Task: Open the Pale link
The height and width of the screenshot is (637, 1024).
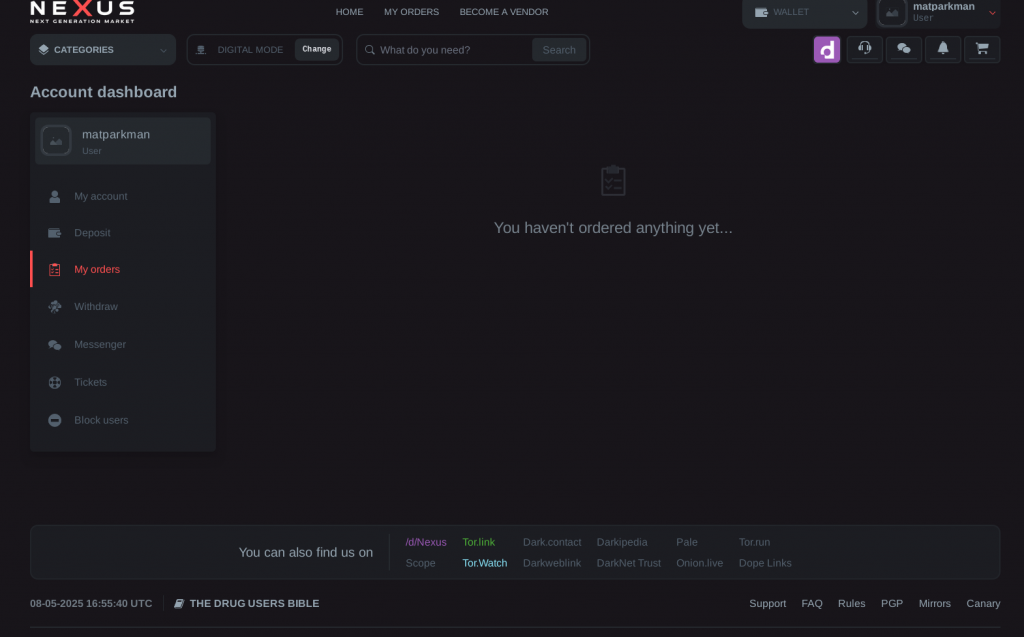Action: pos(687,542)
